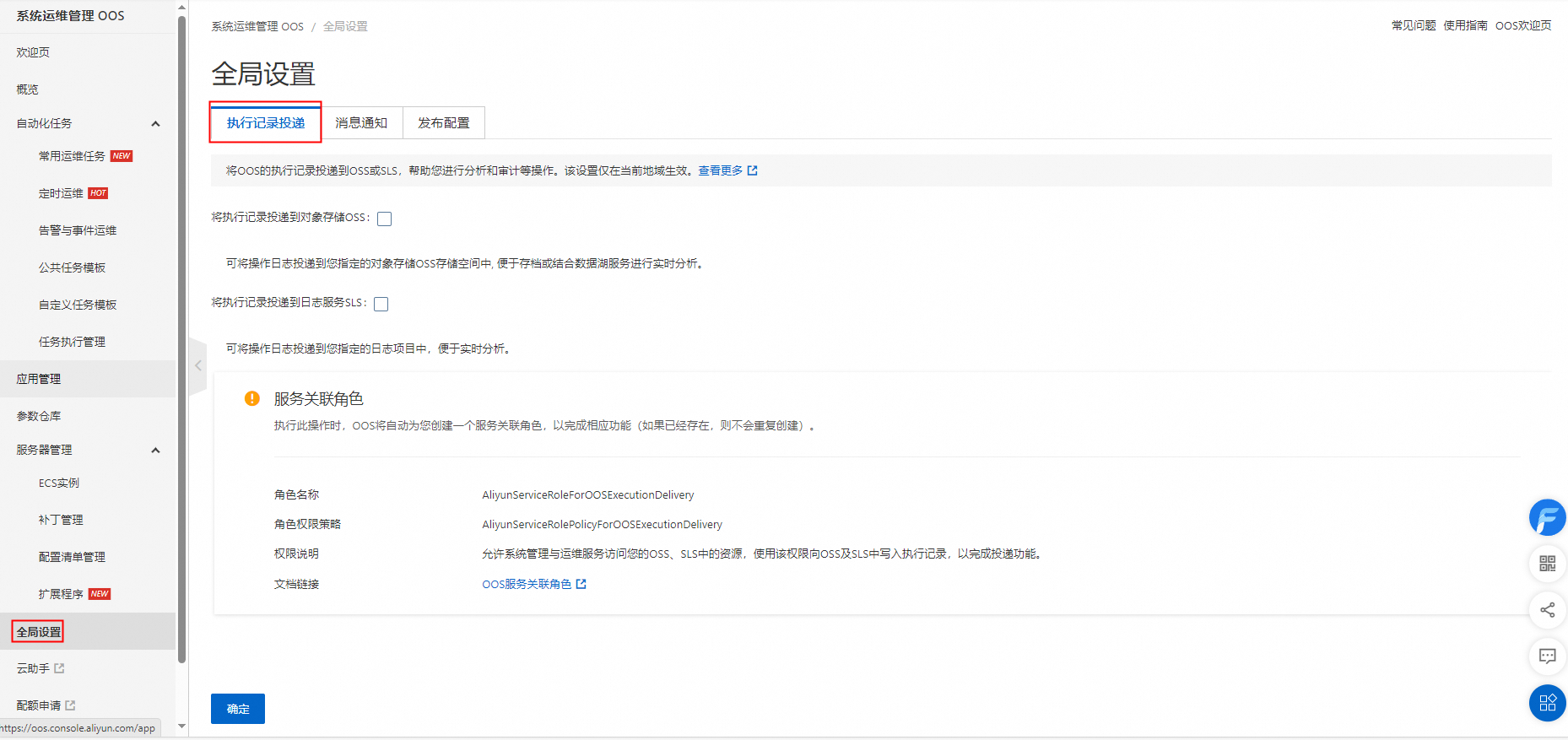The width and height of the screenshot is (1568, 740).
Task: Click the sidebar vertical scrollbar thumb
Action: pos(182,338)
